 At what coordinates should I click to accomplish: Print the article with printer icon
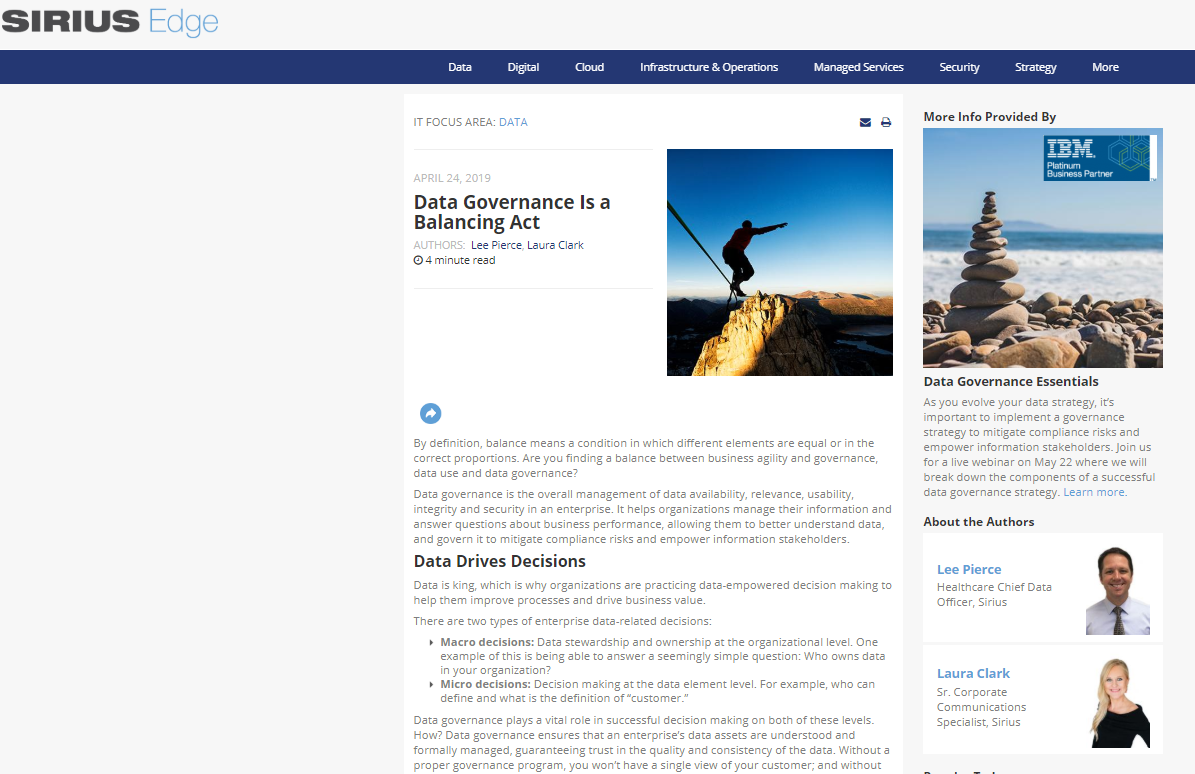886,123
